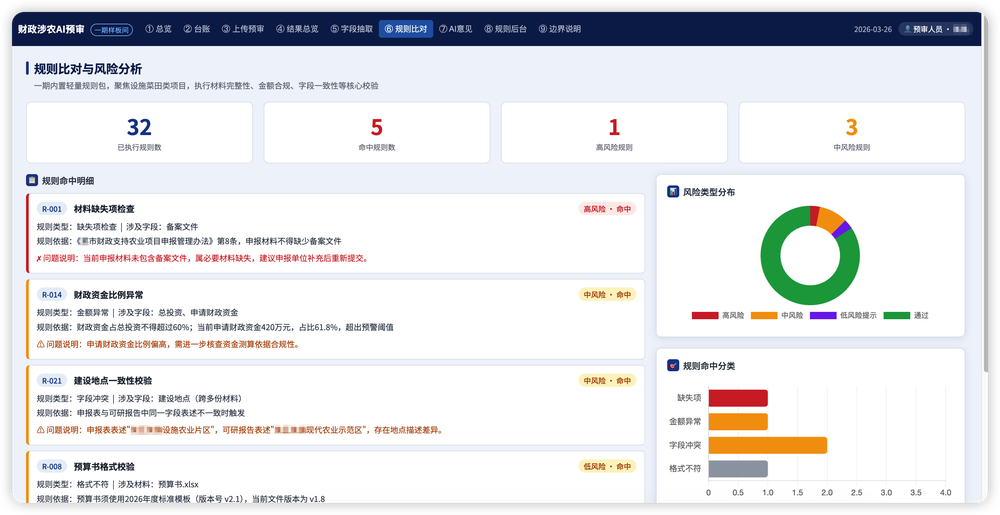This screenshot has height=515, width=1000.
Task: Click the 缺失项 red bar
Action: point(738,398)
